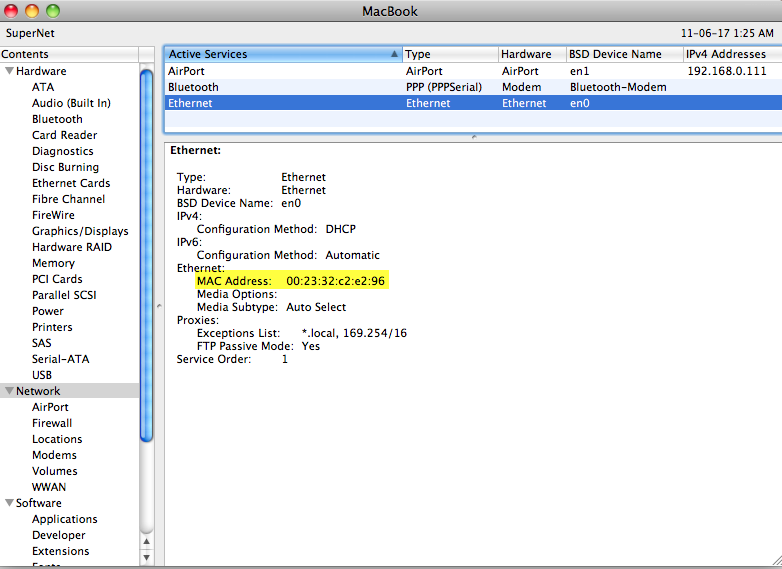Click the BSD Device Name column header

(624, 54)
